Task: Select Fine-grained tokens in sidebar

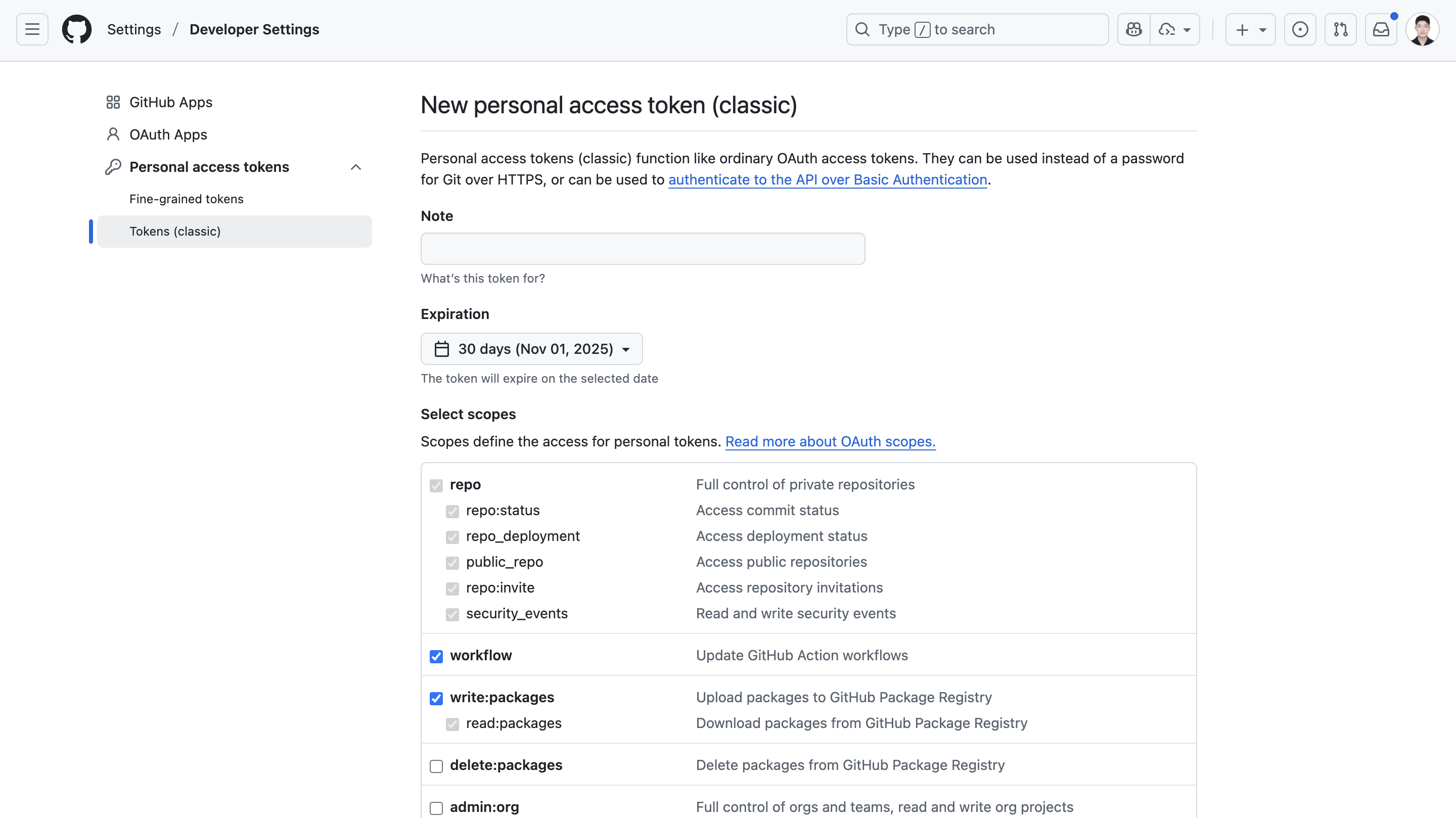Action: coord(186,199)
